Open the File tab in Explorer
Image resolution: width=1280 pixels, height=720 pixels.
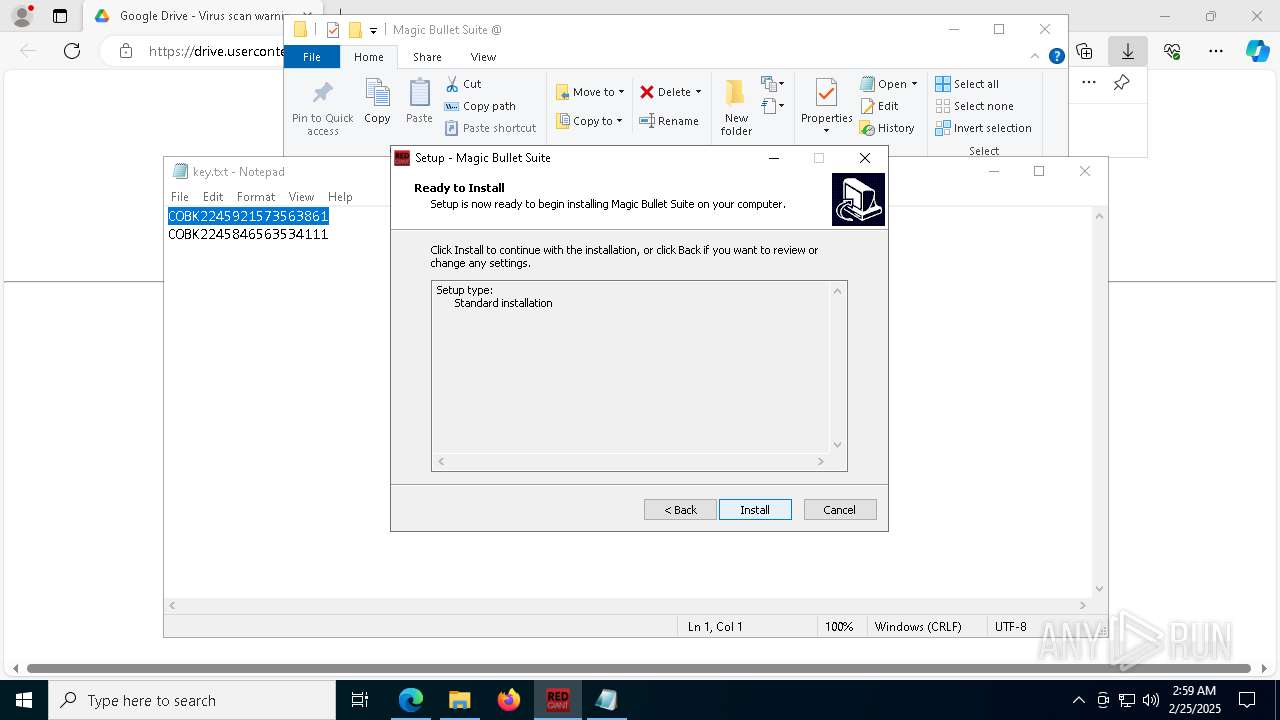[312, 57]
